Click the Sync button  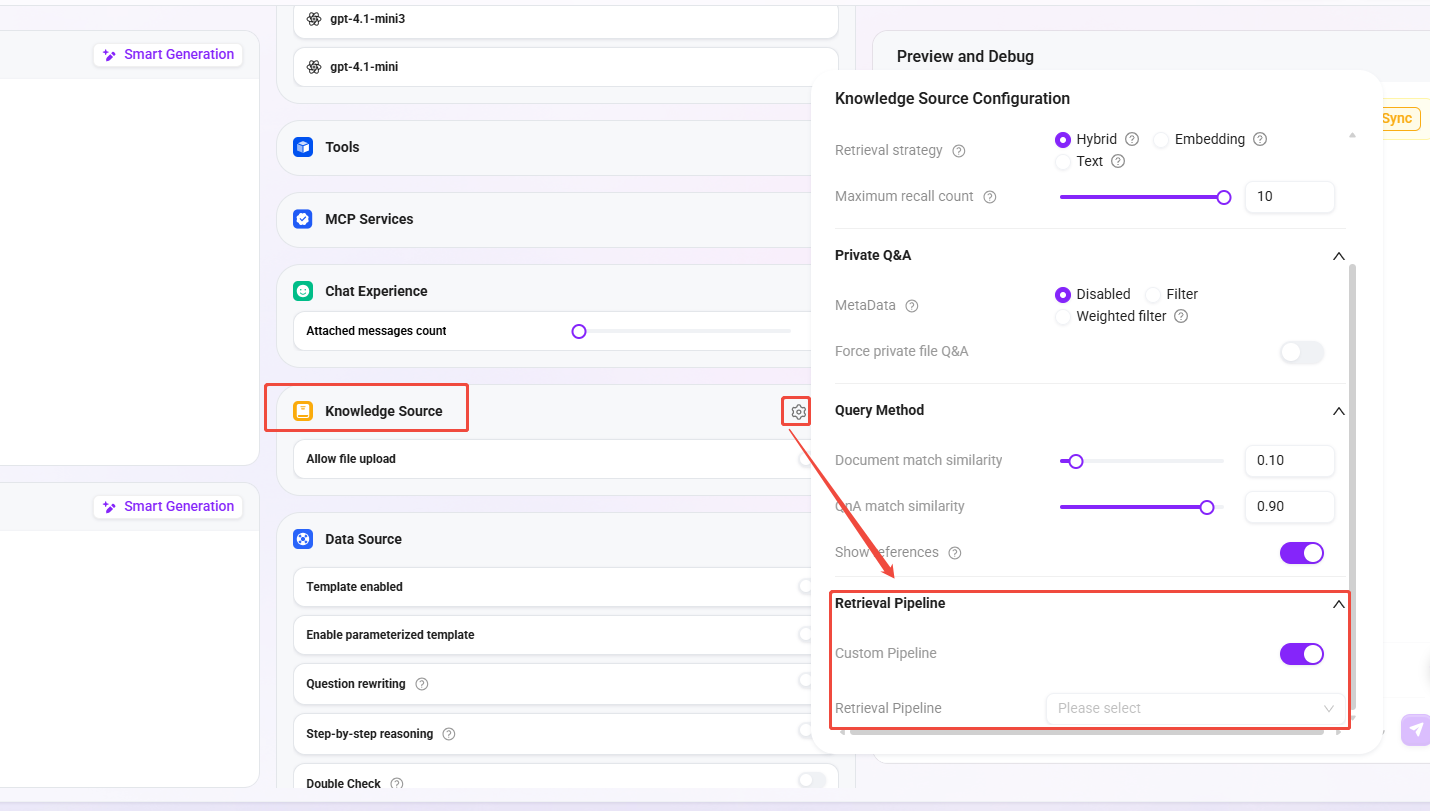[x=1400, y=118]
